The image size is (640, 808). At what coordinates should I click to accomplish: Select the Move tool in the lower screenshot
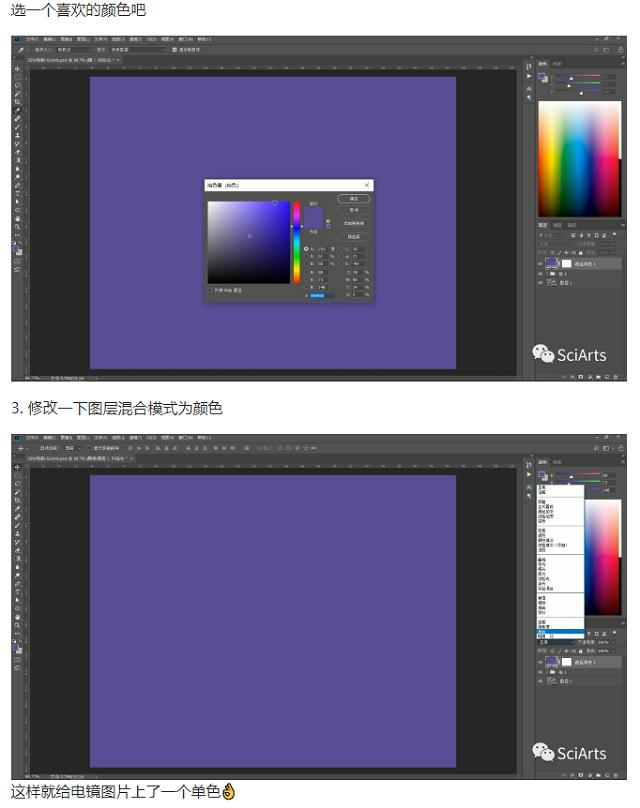click(x=17, y=466)
